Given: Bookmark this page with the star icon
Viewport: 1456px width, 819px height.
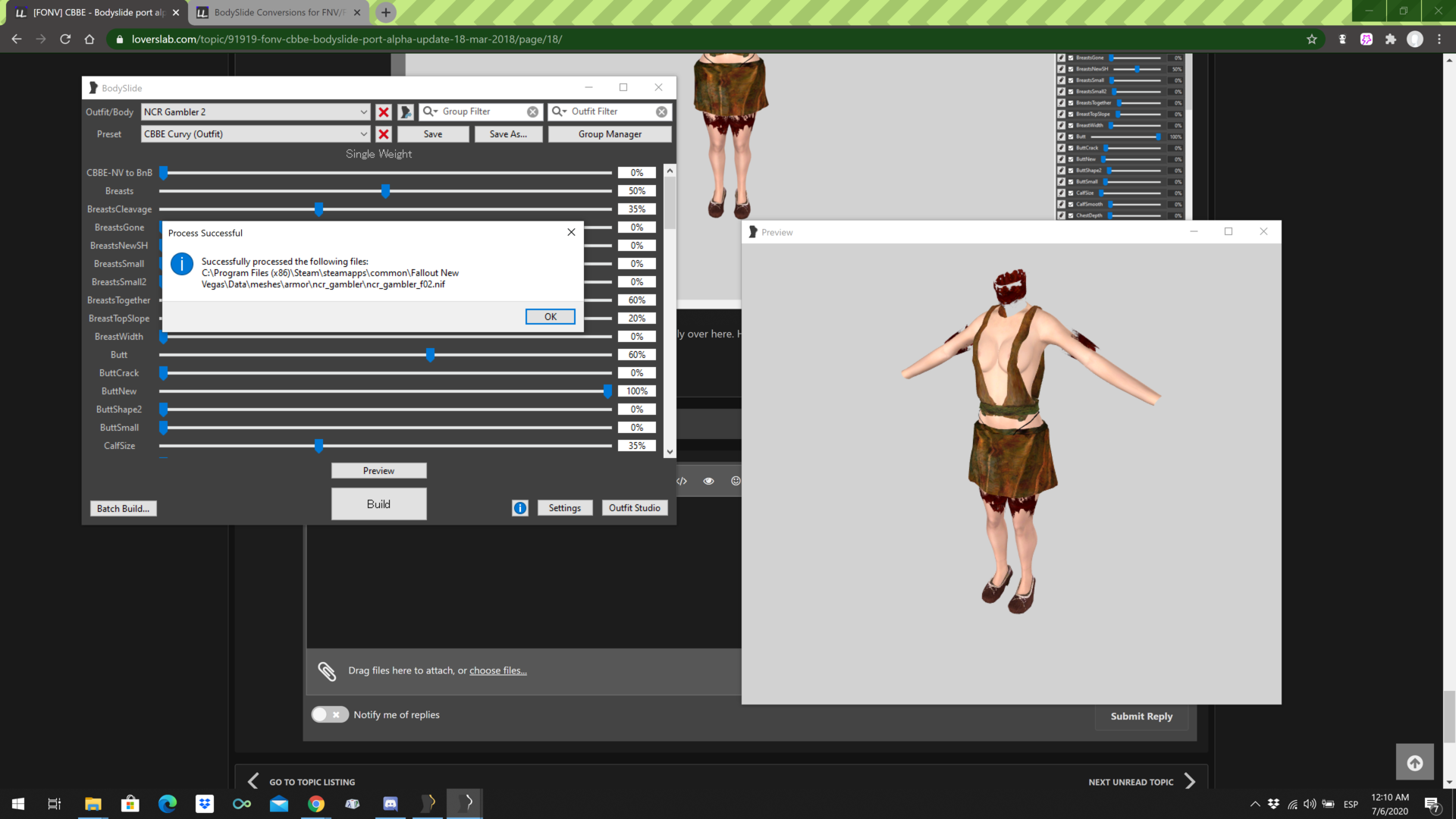Looking at the screenshot, I should pyautogui.click(x=1312, y=39).
